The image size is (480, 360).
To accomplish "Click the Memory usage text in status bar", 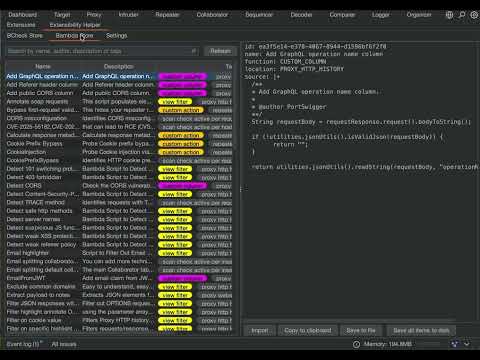I will 387,344.
